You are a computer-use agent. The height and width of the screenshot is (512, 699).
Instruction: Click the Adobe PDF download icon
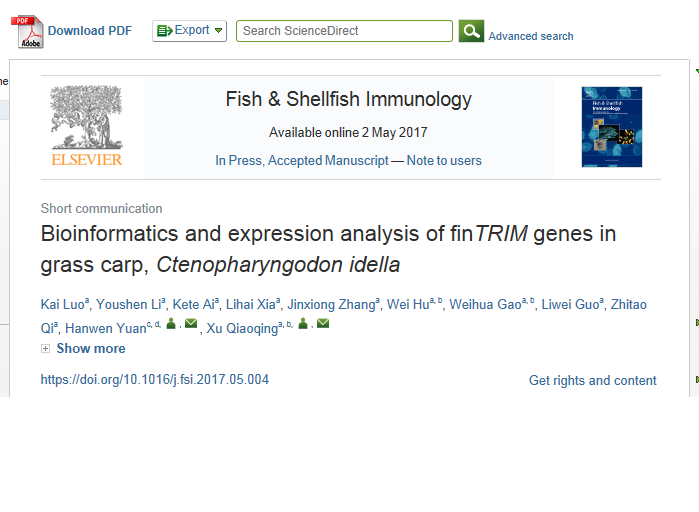tap(27, 32)
